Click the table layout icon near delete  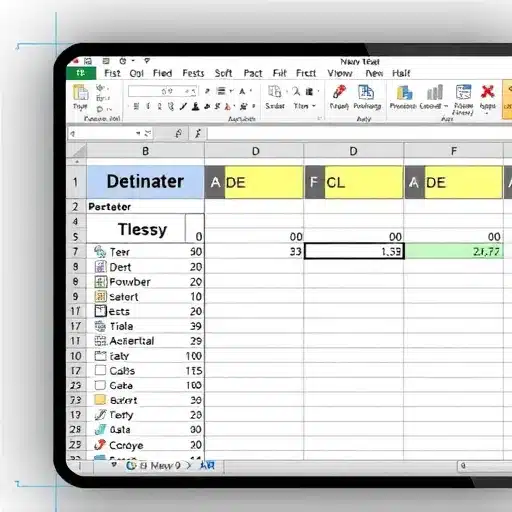click(x=463, y=92)
